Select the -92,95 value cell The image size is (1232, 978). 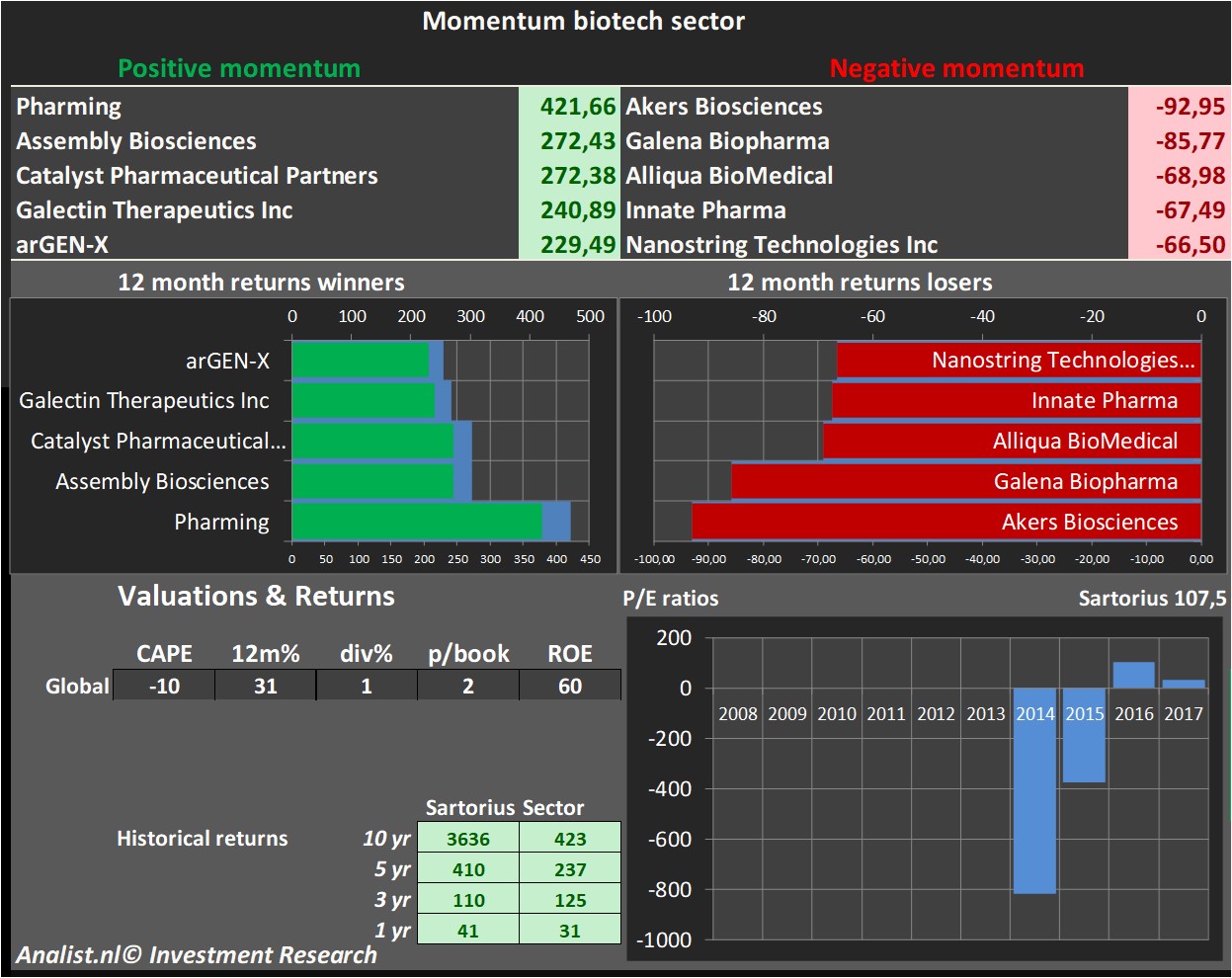1179,106
